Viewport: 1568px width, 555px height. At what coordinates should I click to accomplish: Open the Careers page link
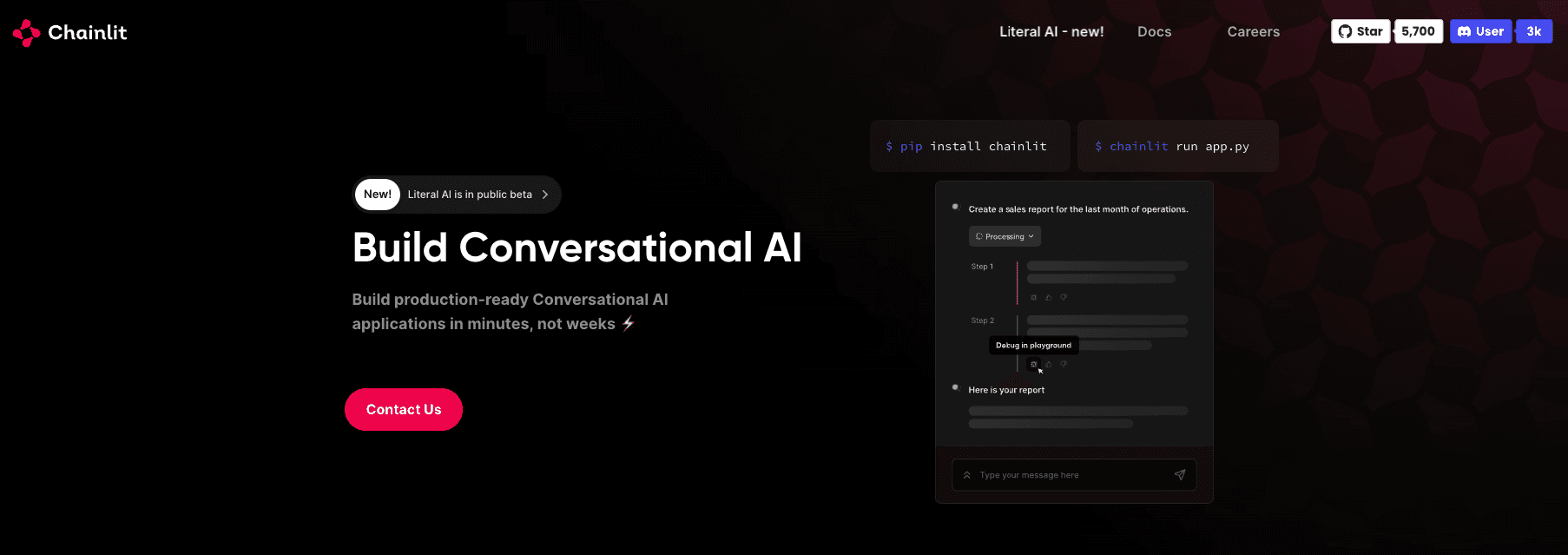(1253, 32)
